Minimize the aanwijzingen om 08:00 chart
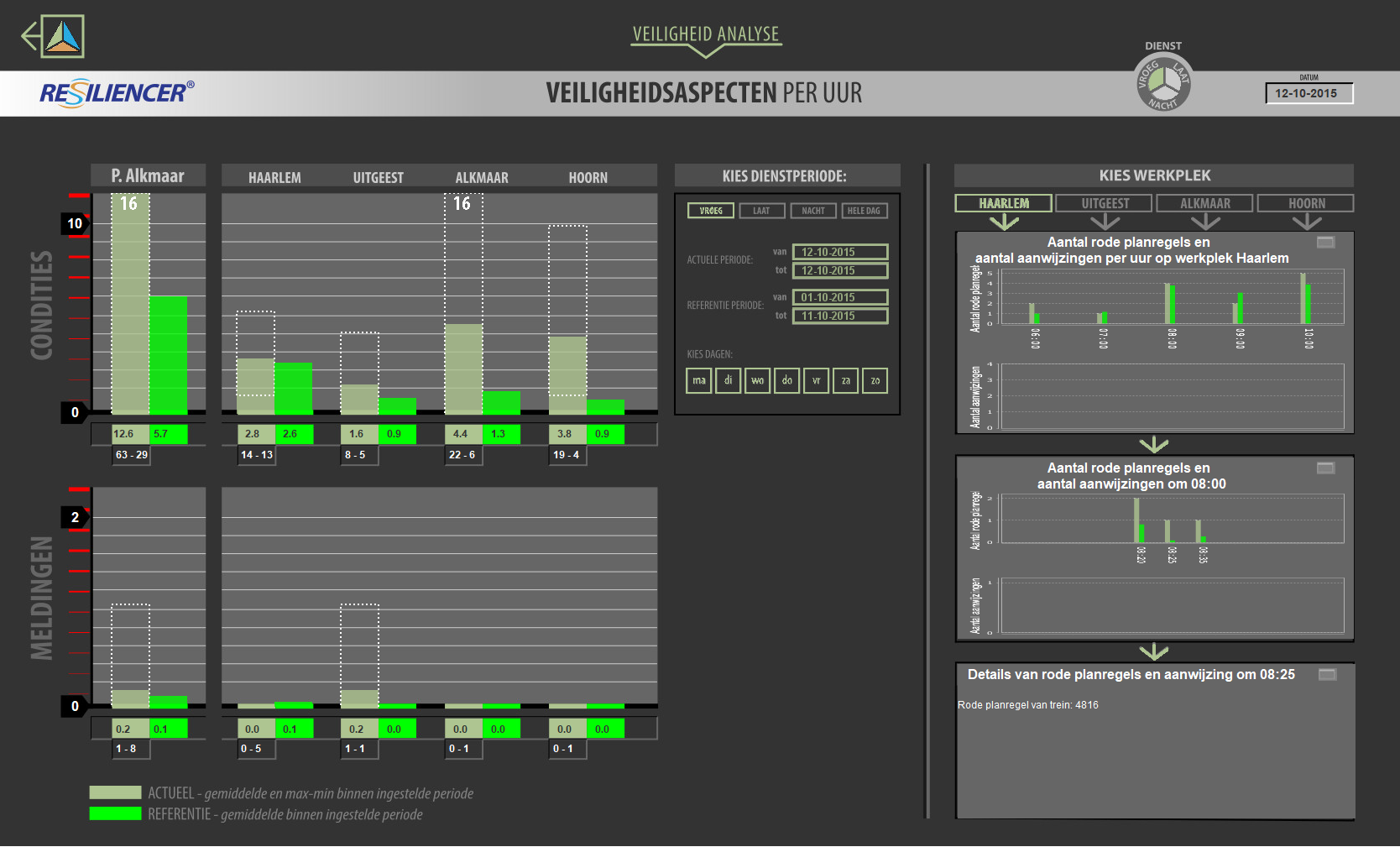Viewport: 1400px width, 847px height. click(x=1325, y=468)
